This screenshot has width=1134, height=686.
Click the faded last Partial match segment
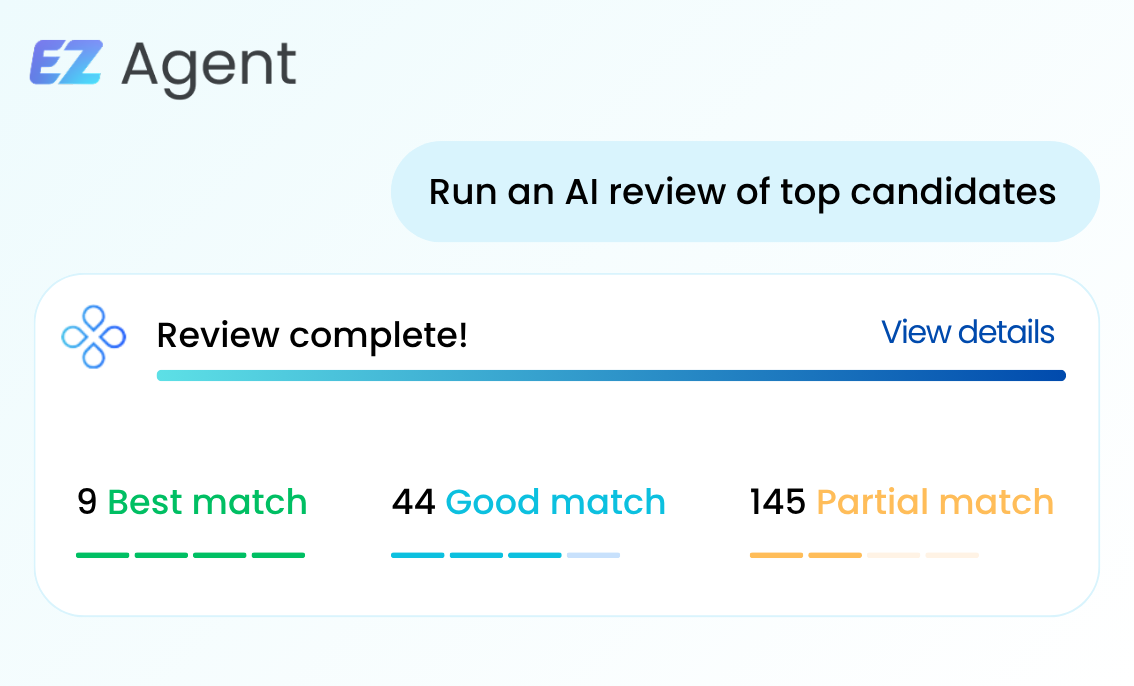click(952, 555)
